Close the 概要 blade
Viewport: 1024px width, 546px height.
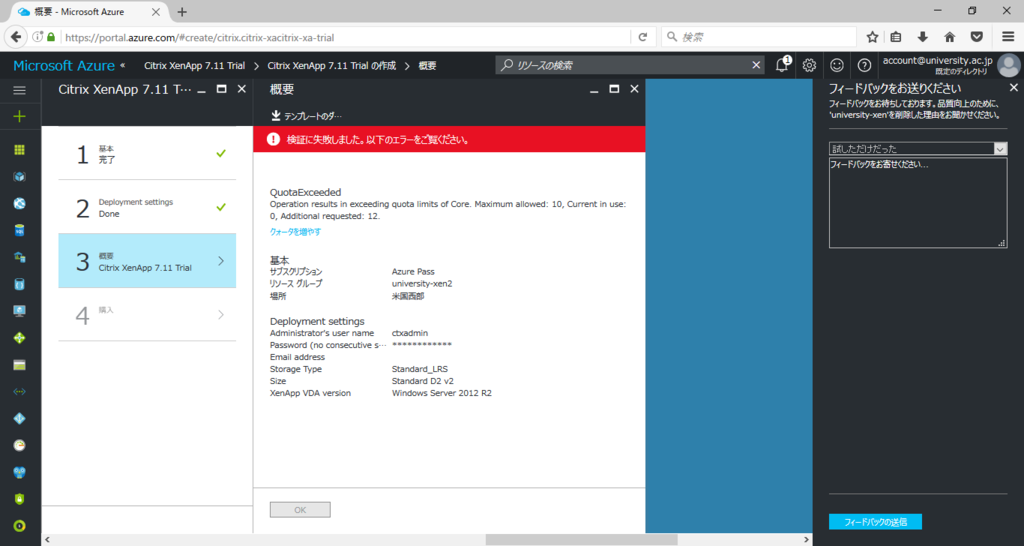coord(634,89)
